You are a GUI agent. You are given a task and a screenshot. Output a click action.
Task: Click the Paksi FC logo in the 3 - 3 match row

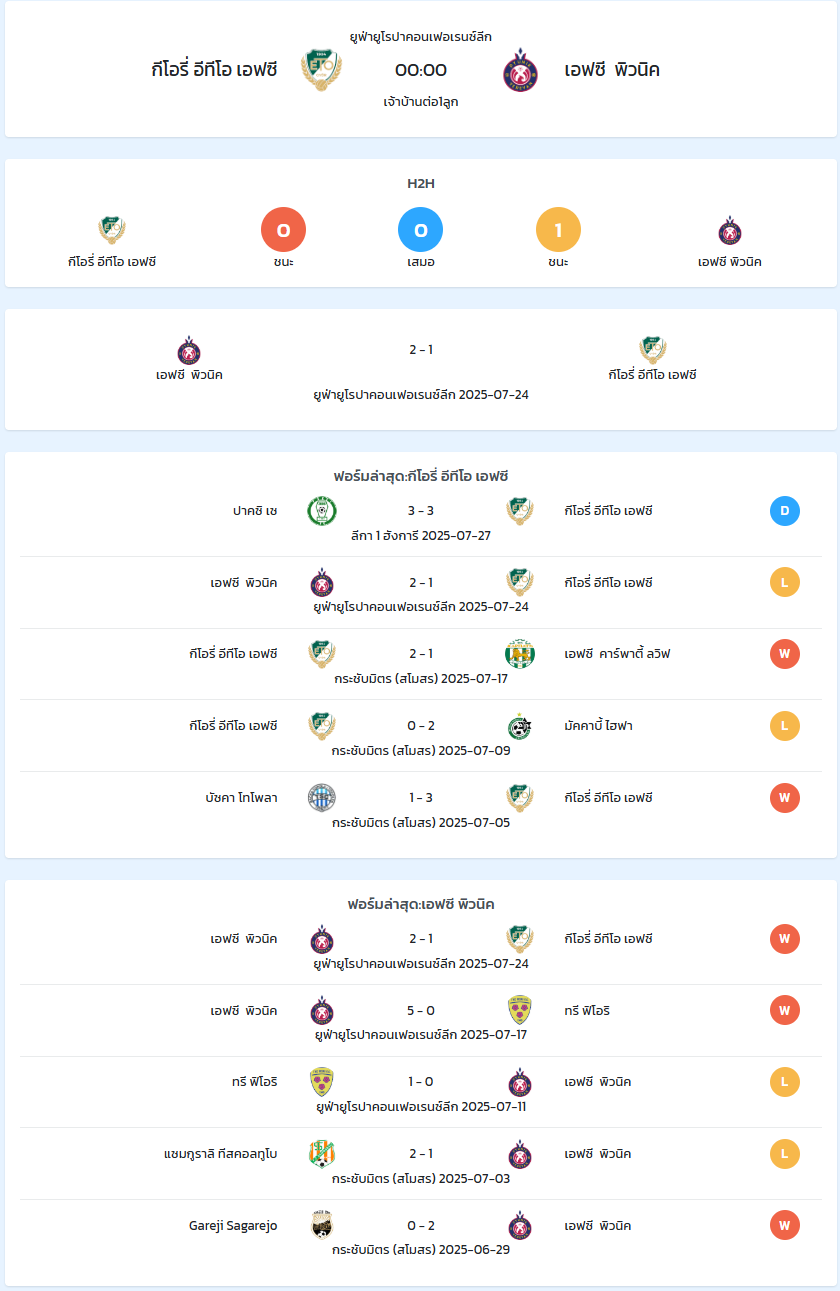point(322,511)
